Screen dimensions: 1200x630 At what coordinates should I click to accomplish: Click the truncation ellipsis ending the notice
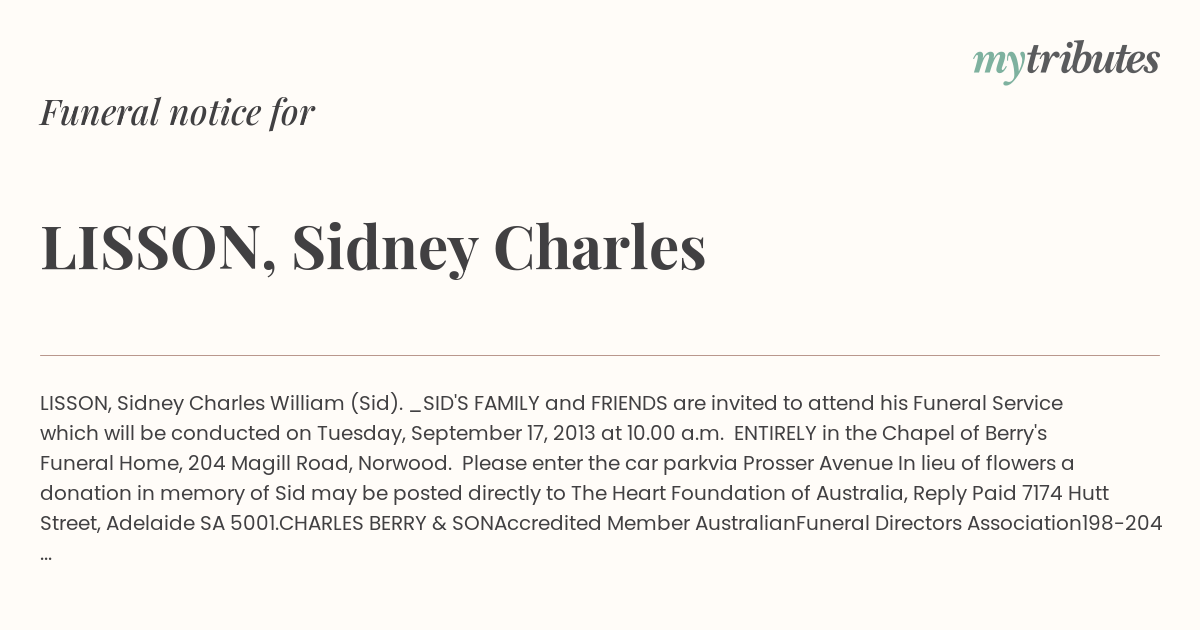click(x=46, y=554)
